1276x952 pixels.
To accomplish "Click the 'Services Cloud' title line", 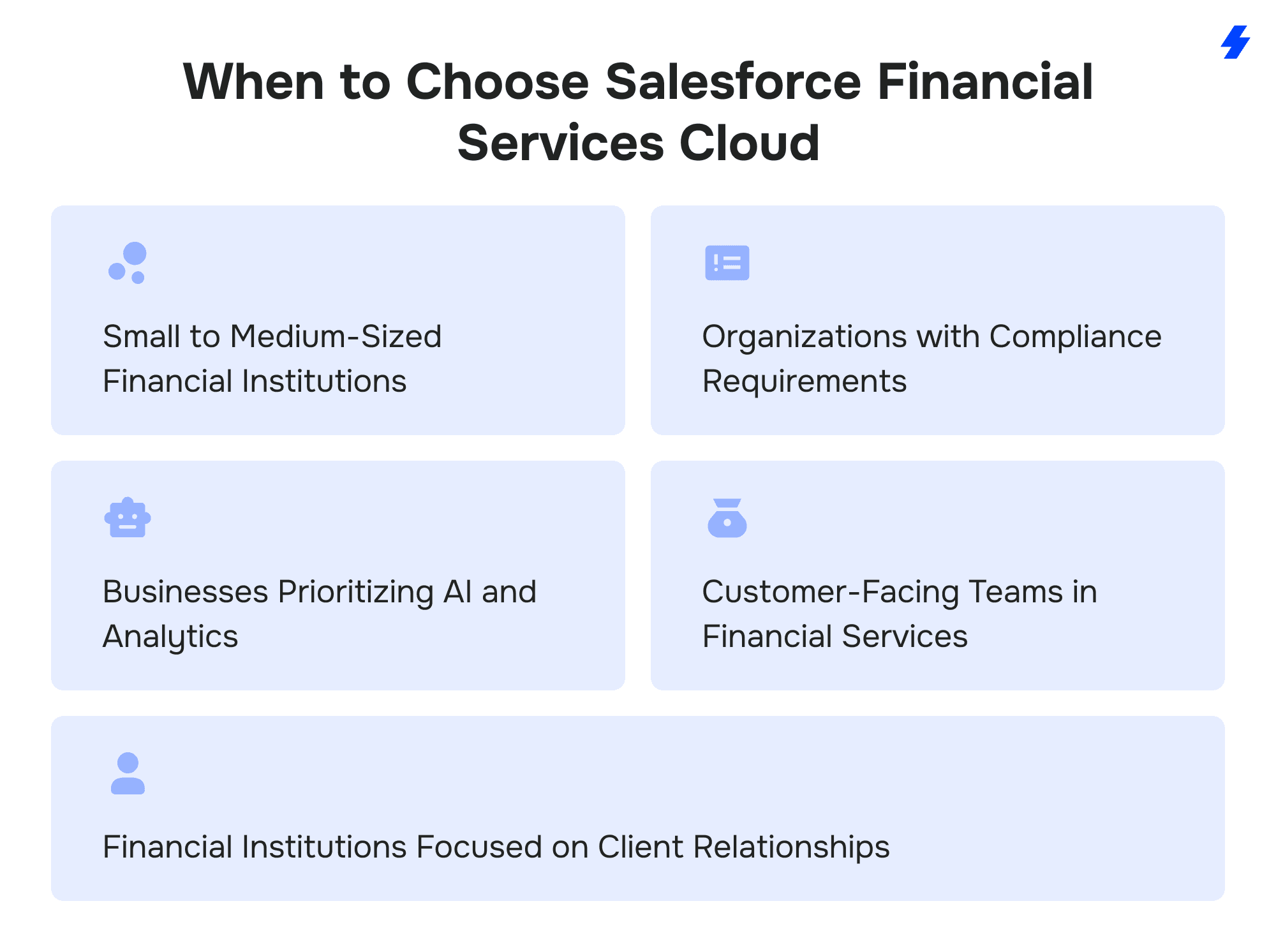I will pos(638,143).
